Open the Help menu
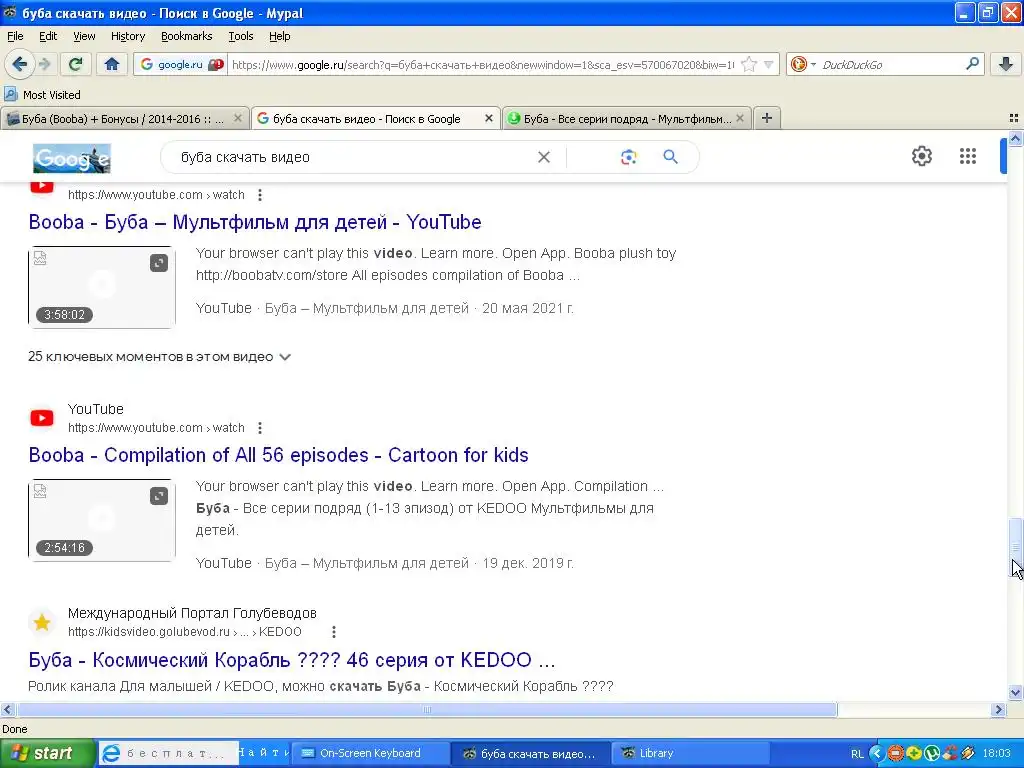The width and height of the screenshot is (1024, 768). point(280,36)
